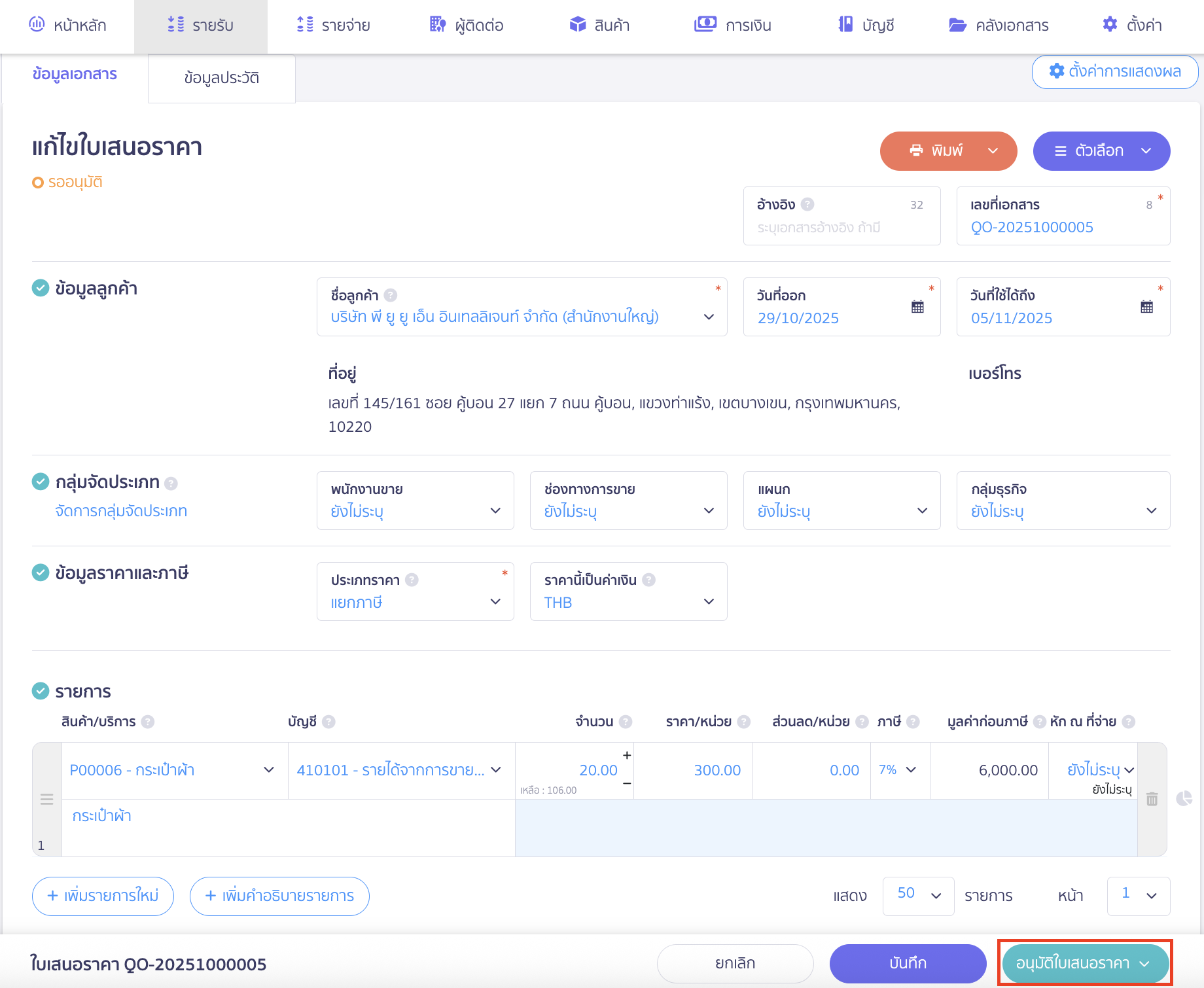Increase quantity with the plus stepper

point(626,755)
